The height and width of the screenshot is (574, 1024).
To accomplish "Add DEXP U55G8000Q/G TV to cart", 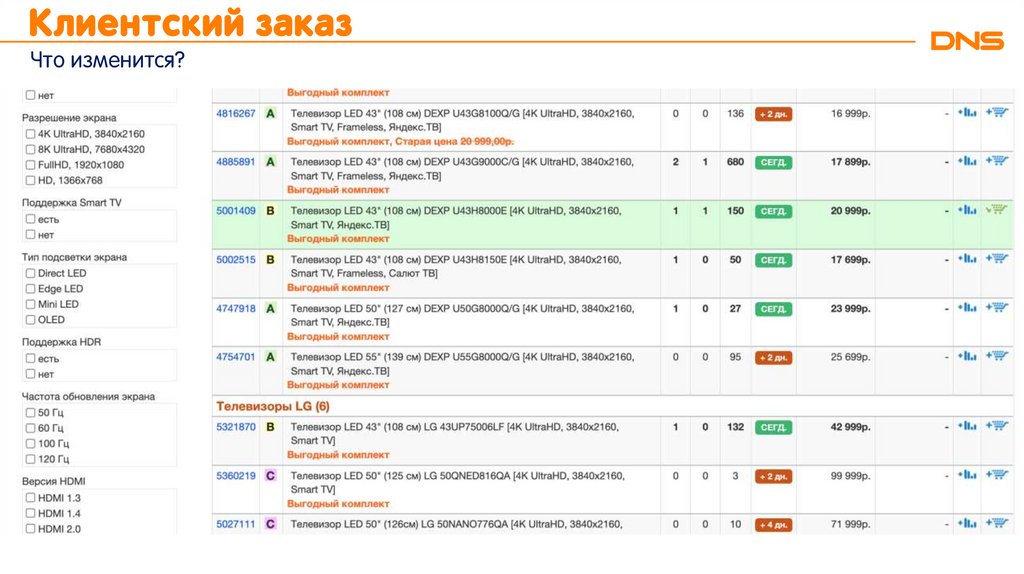I will tap(997, 356).
